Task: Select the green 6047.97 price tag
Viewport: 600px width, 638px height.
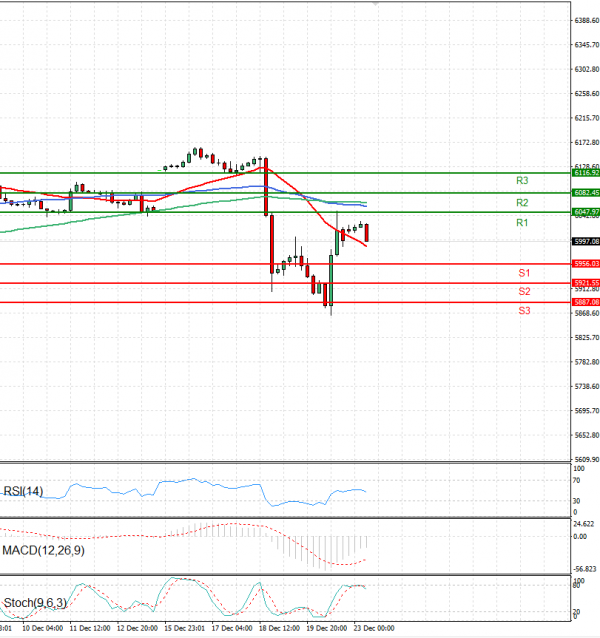Action: 586,212
